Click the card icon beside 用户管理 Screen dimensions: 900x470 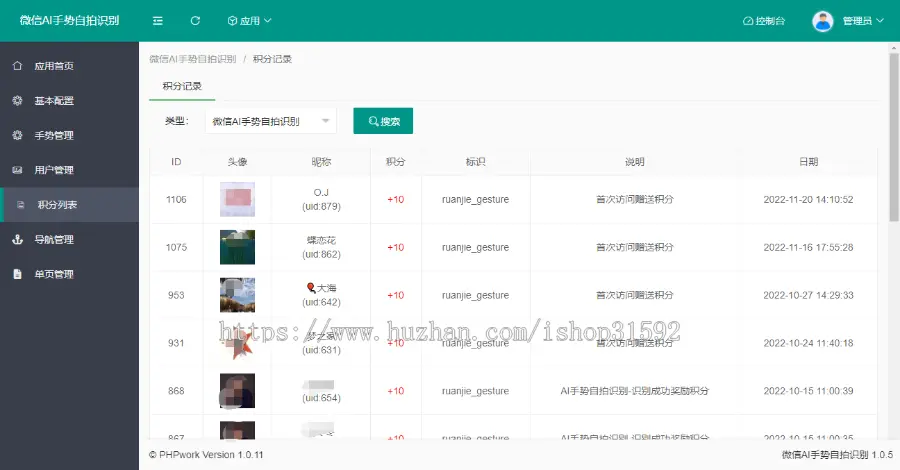tap(17, 170)
